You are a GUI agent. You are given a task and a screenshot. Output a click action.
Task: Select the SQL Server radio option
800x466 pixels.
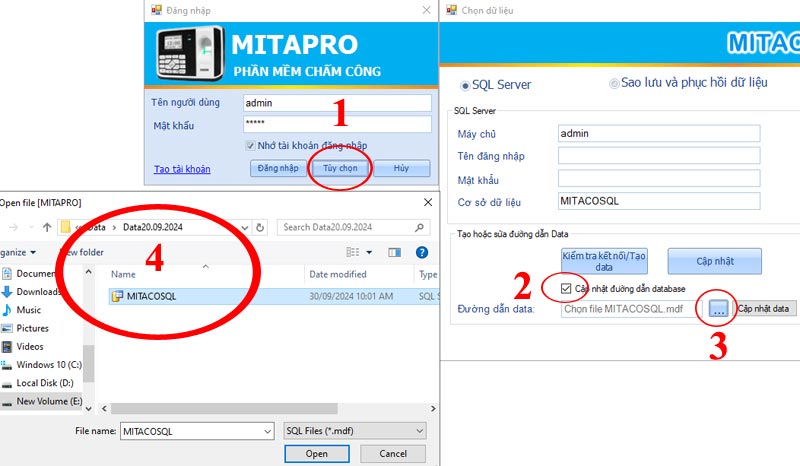click(464, 85)
